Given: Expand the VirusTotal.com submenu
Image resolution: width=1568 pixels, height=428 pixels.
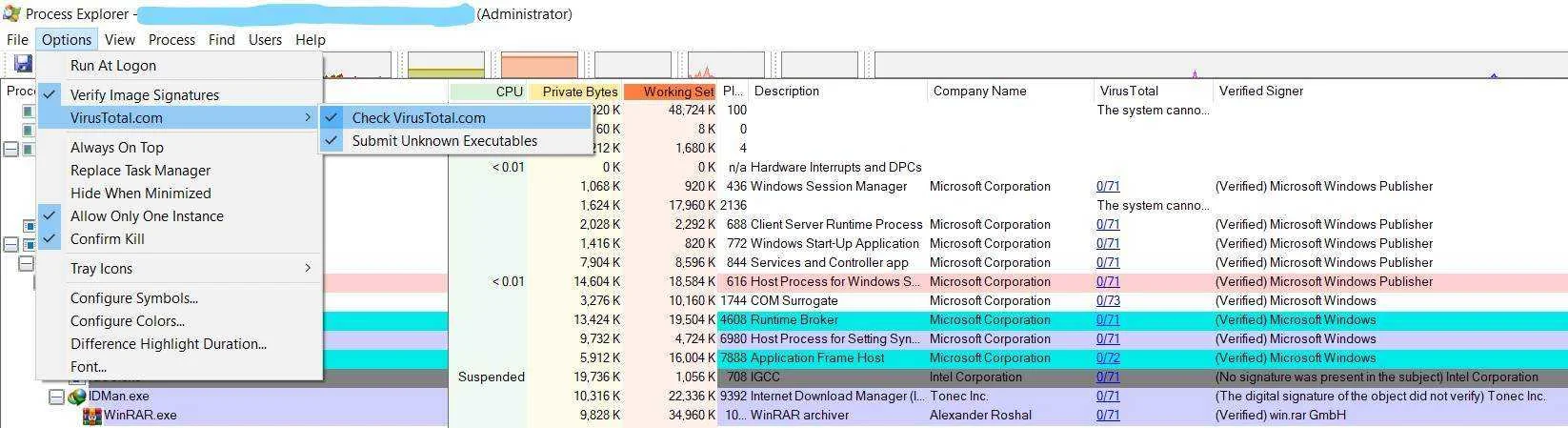Looking at the screenshot, I should click(x=180, y=117).
